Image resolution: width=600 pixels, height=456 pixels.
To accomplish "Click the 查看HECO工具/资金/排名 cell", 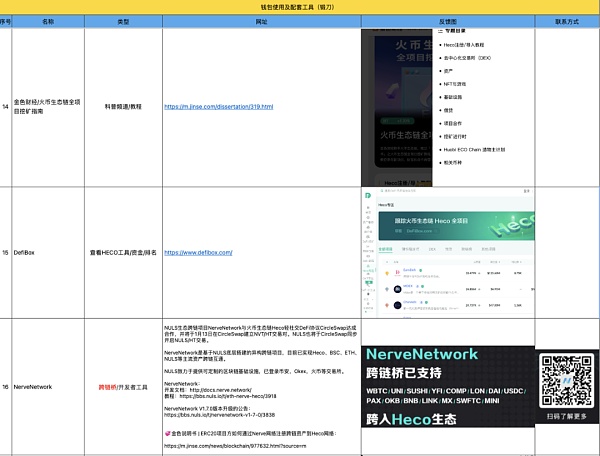I will tap(122, 253).
